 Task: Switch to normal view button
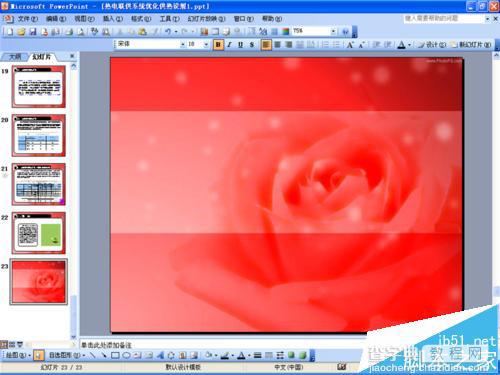tap(4, 344)
